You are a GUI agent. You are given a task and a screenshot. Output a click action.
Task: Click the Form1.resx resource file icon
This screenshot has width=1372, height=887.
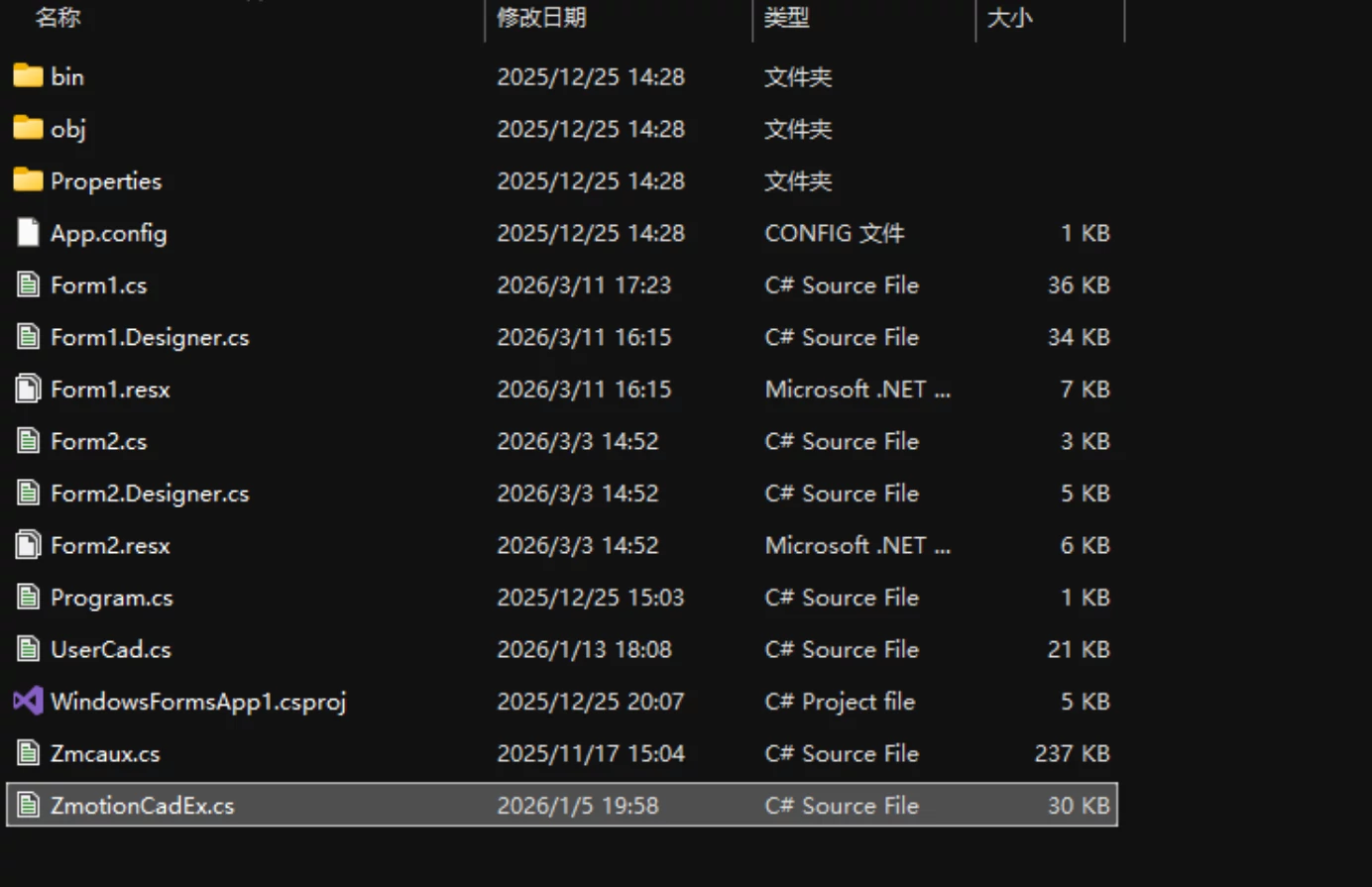click(x=28, y=389)
